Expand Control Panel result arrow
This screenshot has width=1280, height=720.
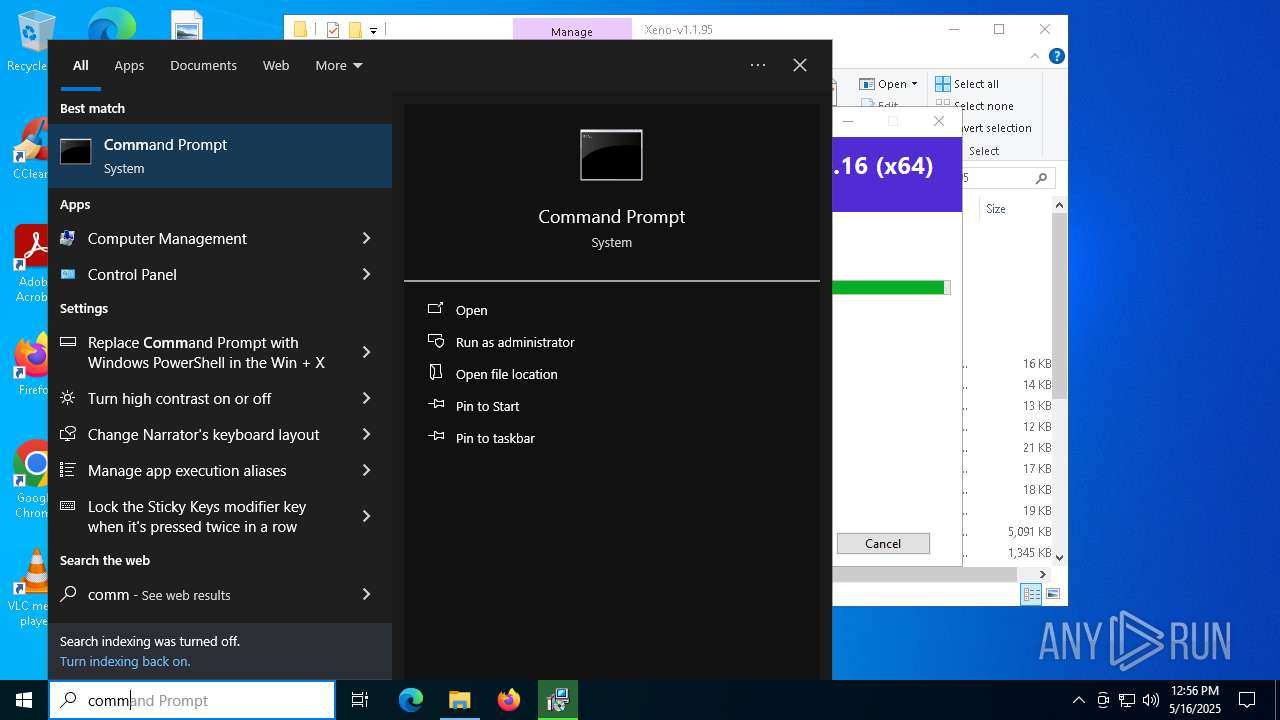(366, 274)
